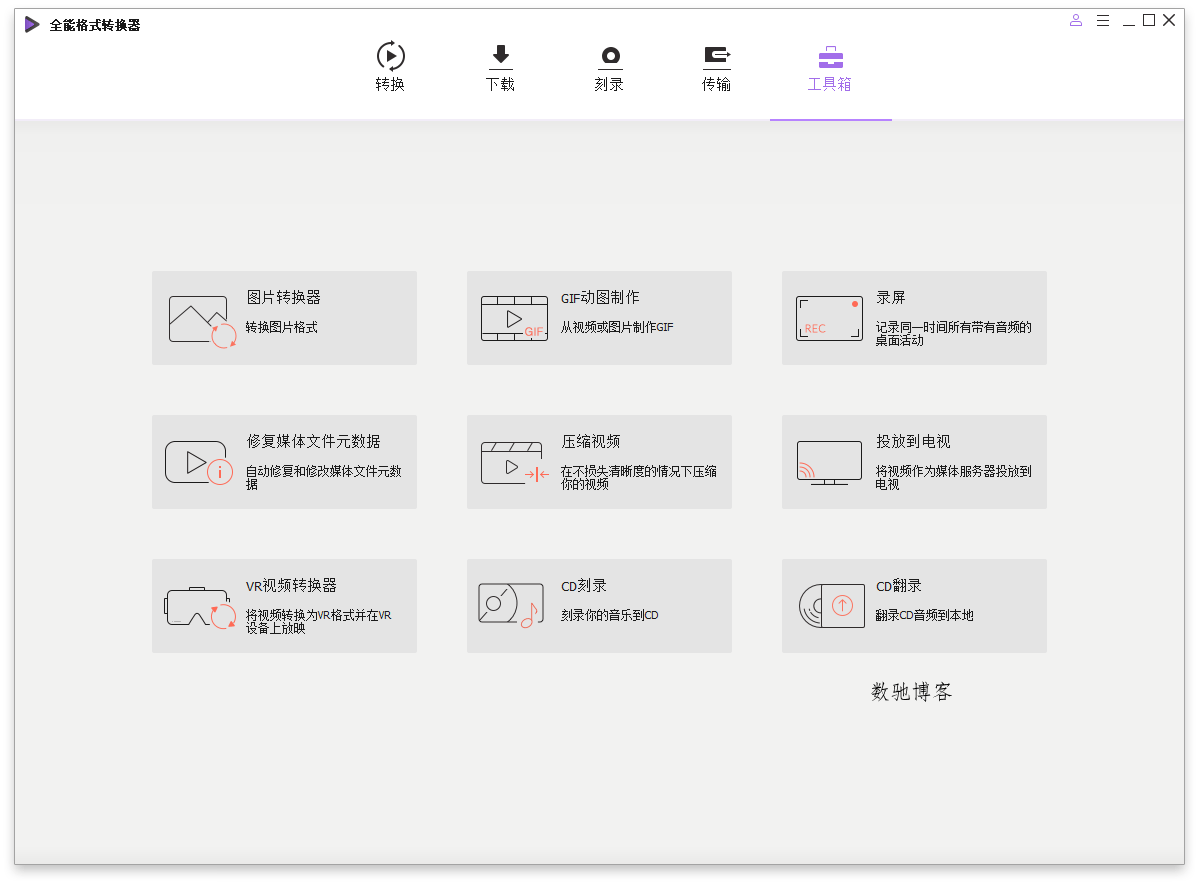The image size is (1199, 888).
Task: Click description 从视频或图片制作GIF
Action: coord(616,327)
